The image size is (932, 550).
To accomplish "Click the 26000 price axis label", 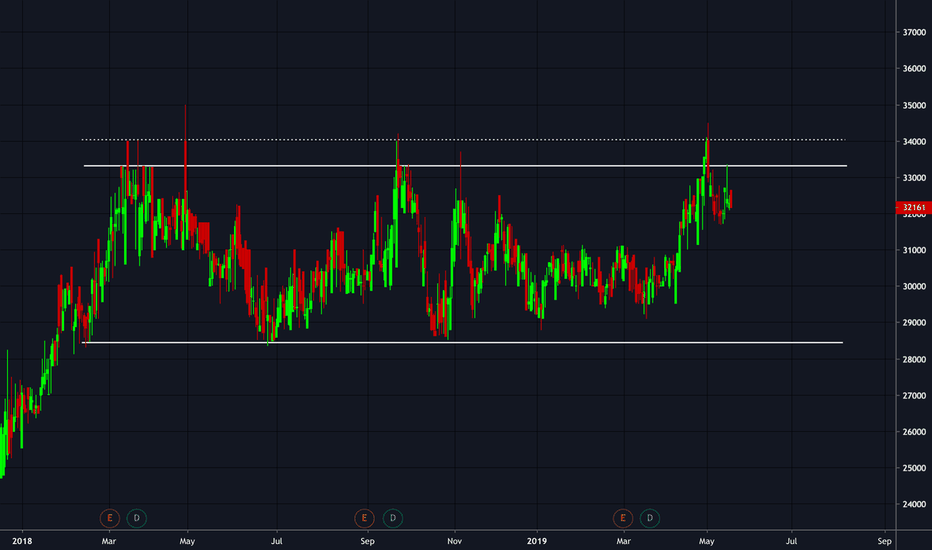I will (x=914, y=432).
